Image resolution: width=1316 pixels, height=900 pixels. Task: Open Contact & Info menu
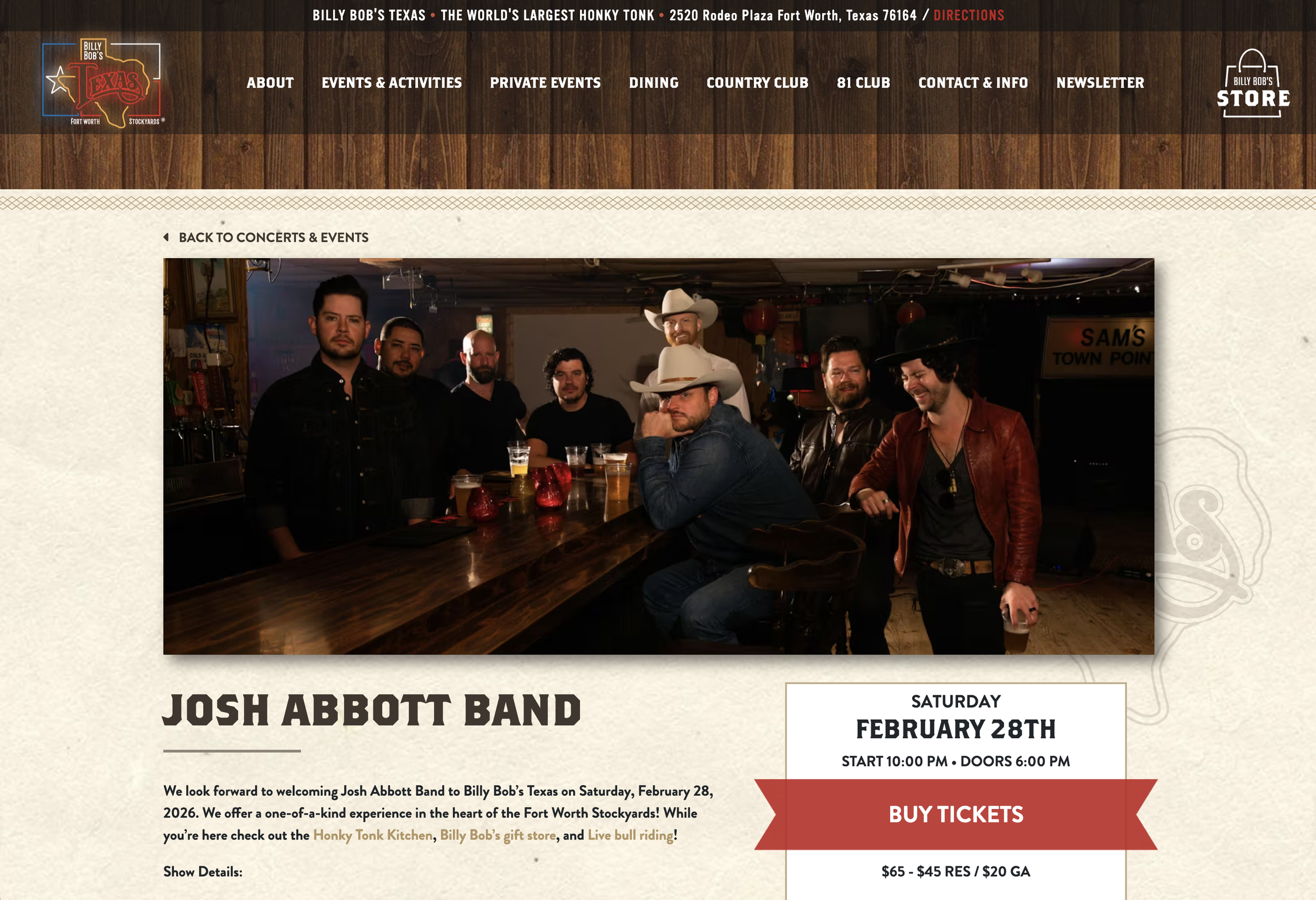[x=973, y=83]
